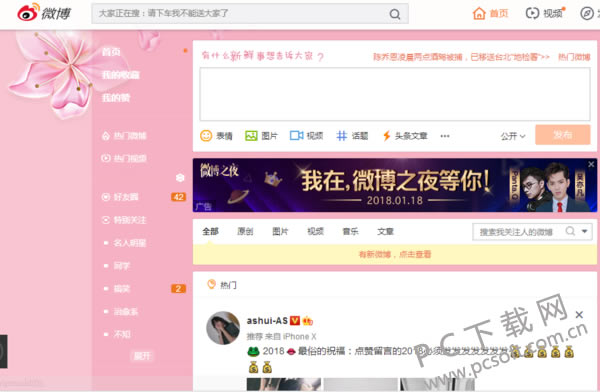The image size is (600, 392).
Task: Open the first photo in the ashui-AS post
Action: pos(284,384)
